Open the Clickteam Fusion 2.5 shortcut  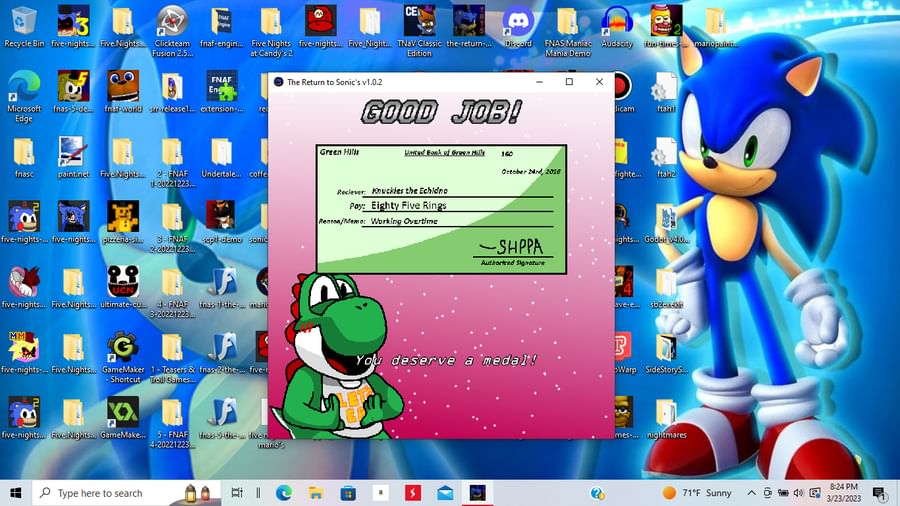click(x=172, y=31)
